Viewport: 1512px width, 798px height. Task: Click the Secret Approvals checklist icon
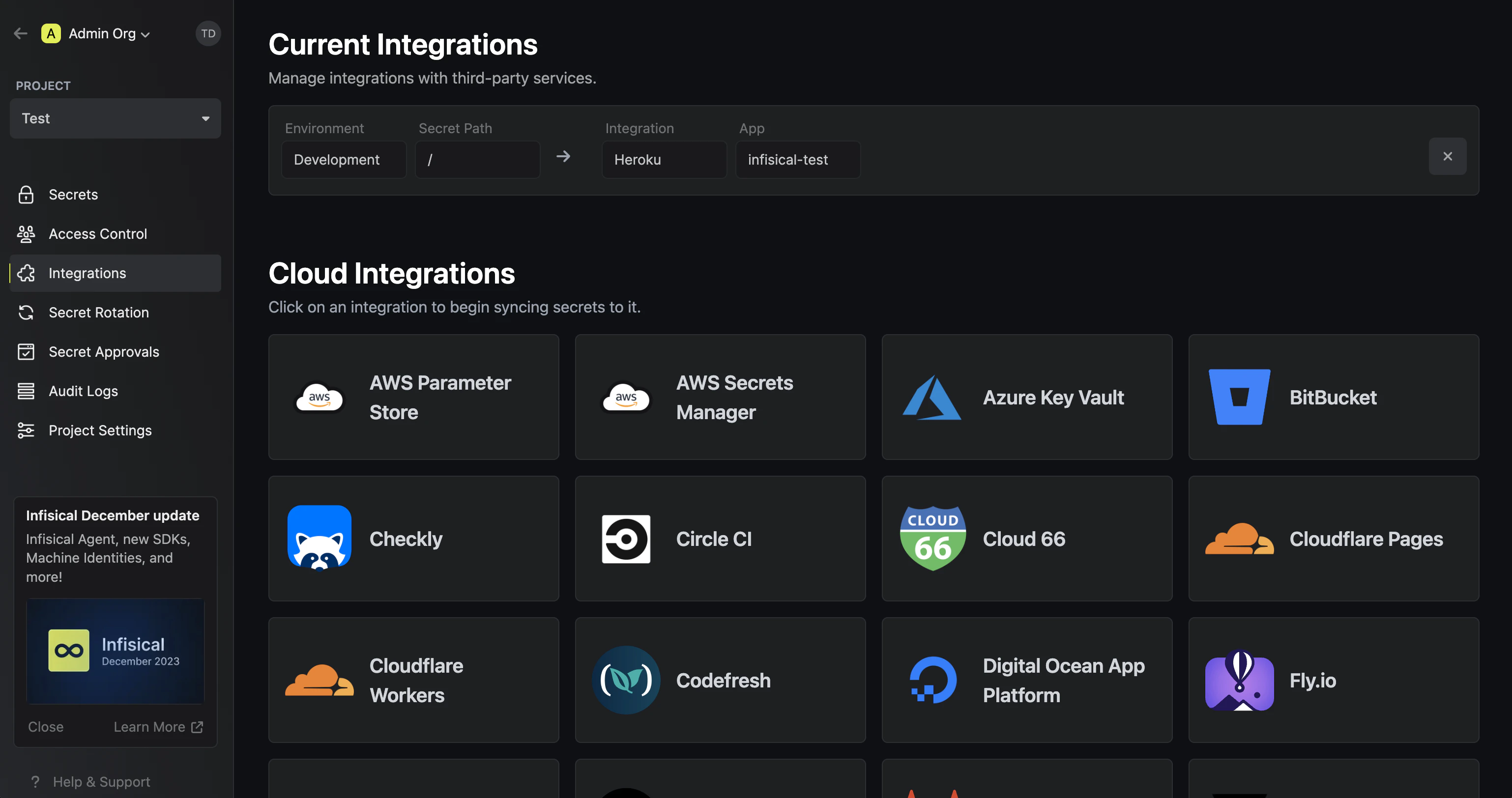(x=26, y=352)
